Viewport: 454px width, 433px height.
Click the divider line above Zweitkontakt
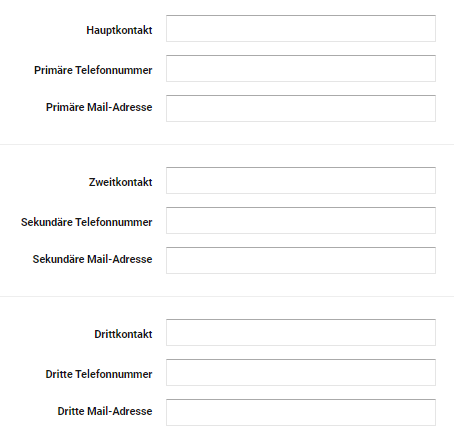pyautogui.click(x=227, y=145)
